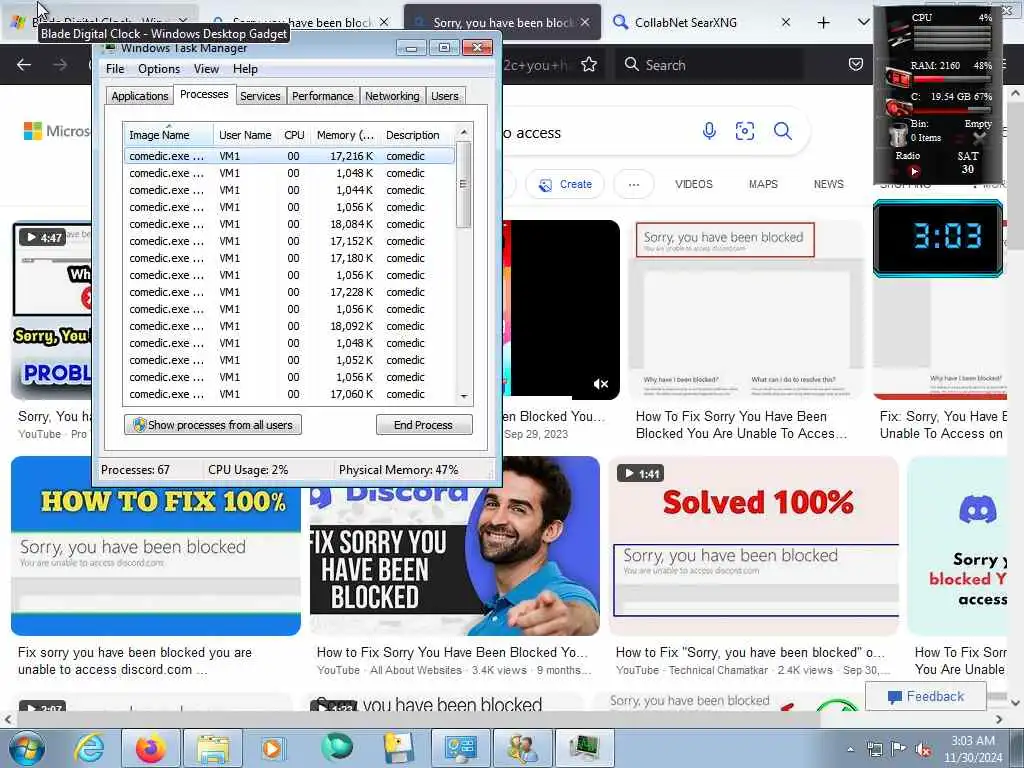Open a new Firefox tab with plus icon
The height and width of the screenshot is (768, 1024).
(824, 22)
